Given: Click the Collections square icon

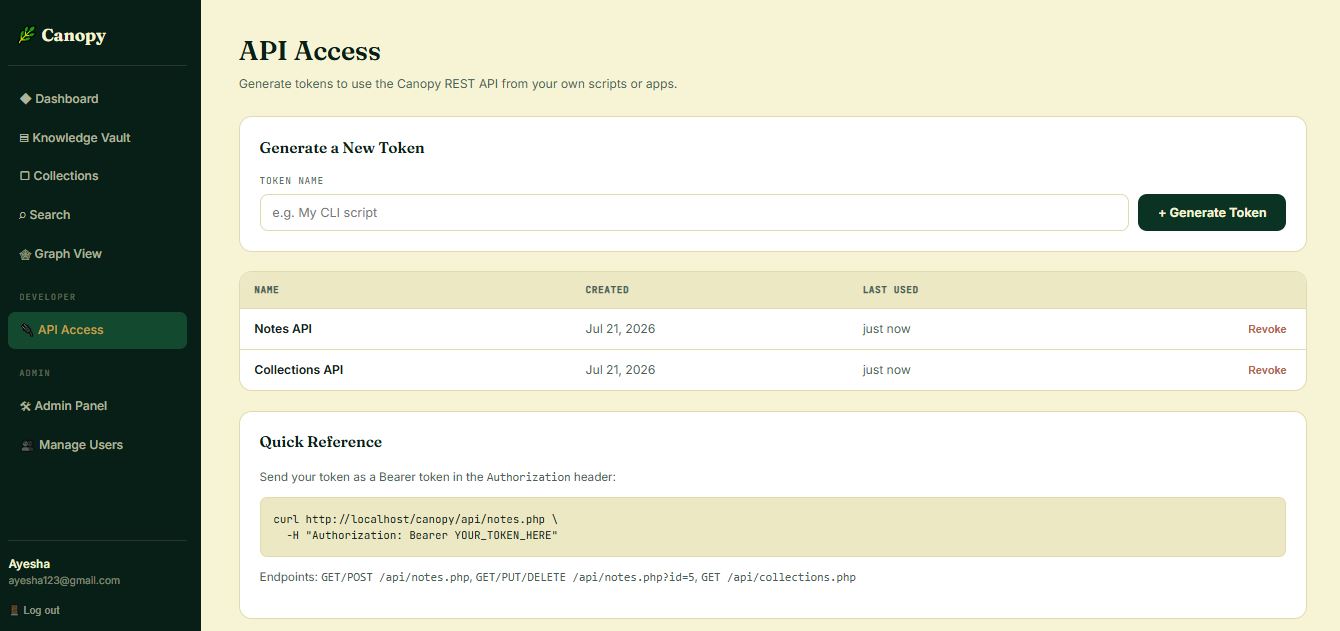Looking at the screenshot, I should pos(25,176).
